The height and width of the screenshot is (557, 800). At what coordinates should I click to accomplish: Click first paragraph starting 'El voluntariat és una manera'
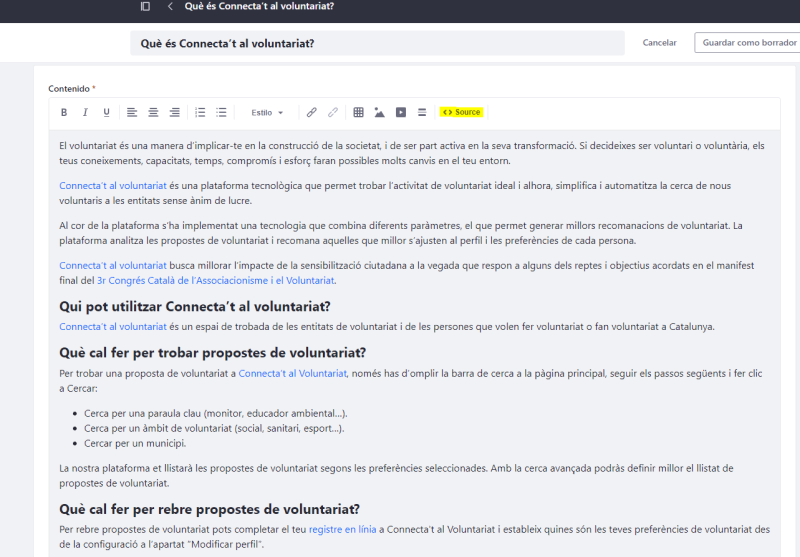412,153
